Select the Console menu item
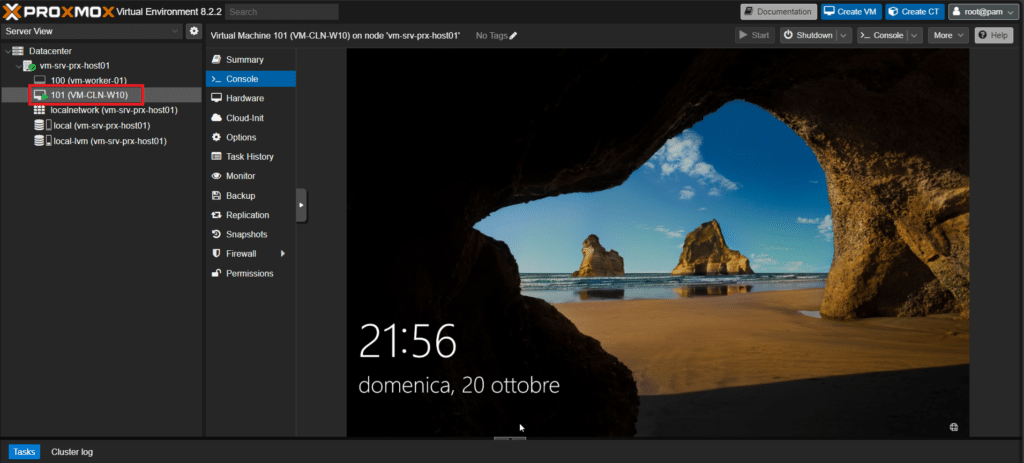 coord(251,79)
